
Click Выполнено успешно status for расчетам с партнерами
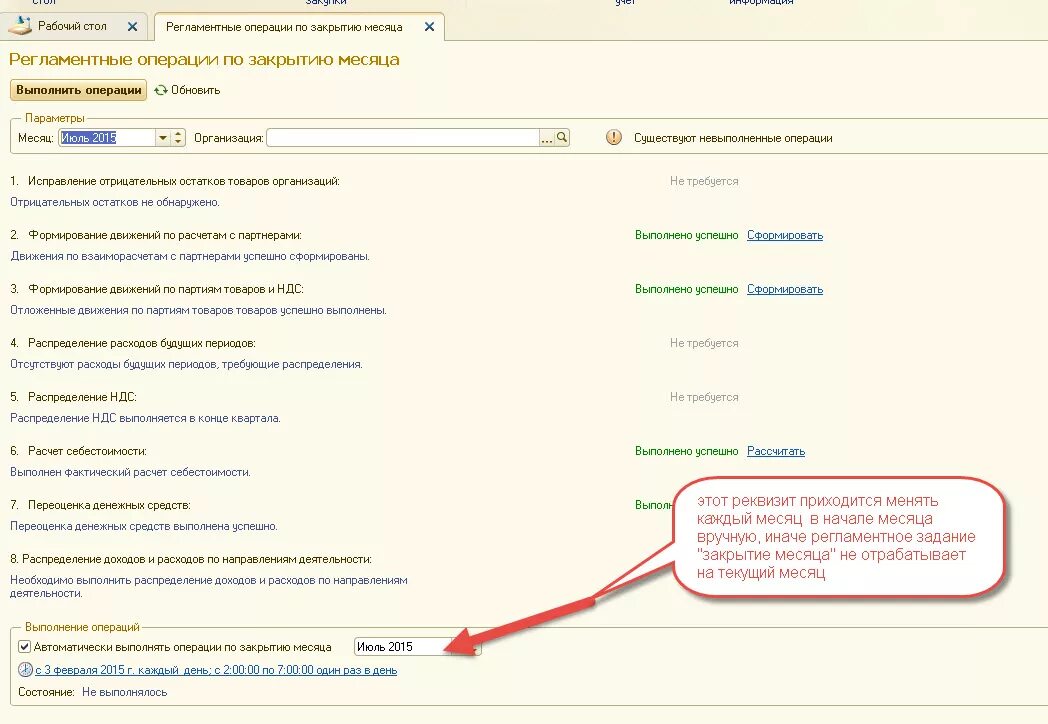686,235
